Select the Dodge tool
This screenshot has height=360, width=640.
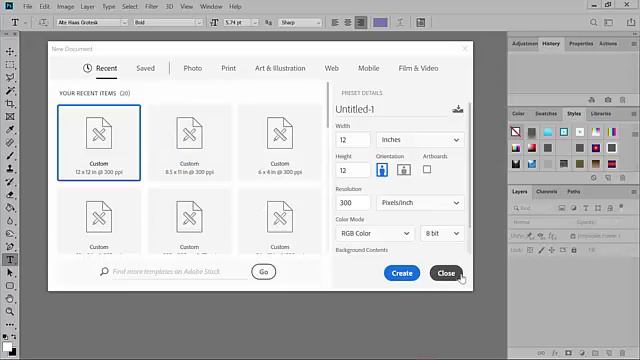(10, 234)
